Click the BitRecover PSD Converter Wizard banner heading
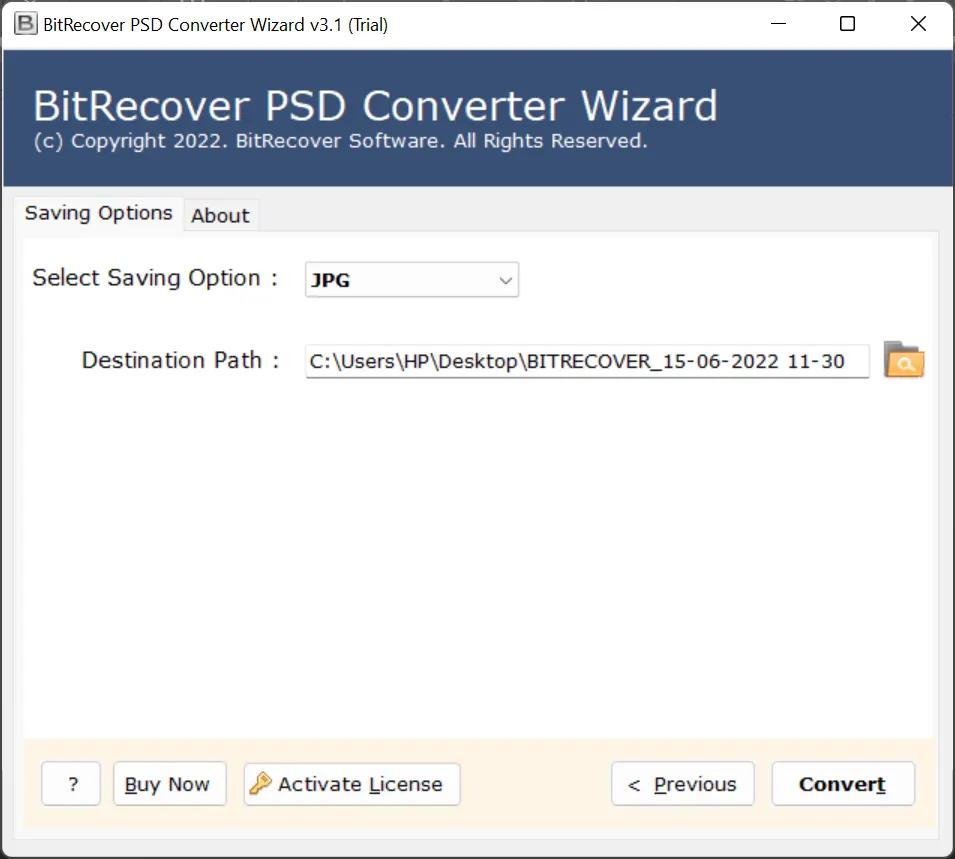This screenshot has height=859, width=955. pos(375,105)
